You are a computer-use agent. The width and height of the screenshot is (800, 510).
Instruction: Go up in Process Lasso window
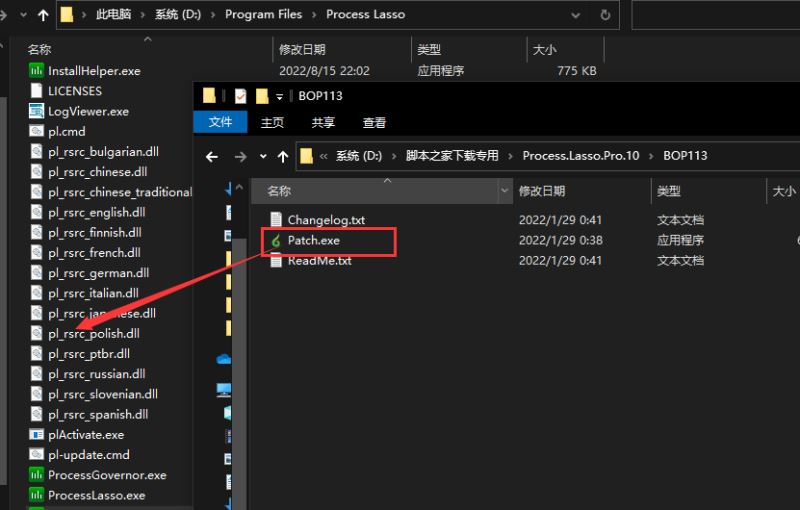tap(43, 15)
